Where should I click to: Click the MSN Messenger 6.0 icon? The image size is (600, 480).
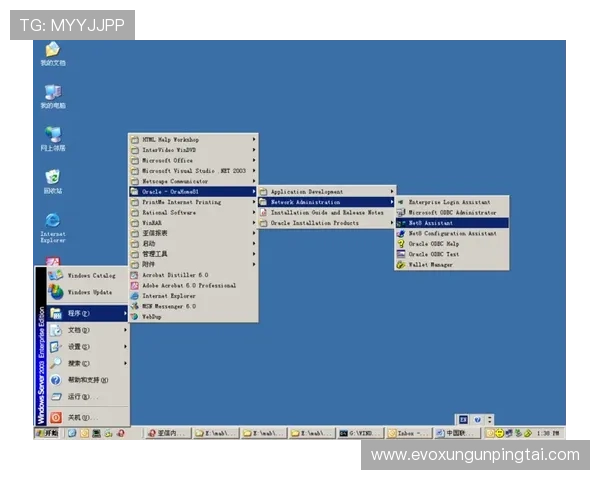tap(134, 306)
